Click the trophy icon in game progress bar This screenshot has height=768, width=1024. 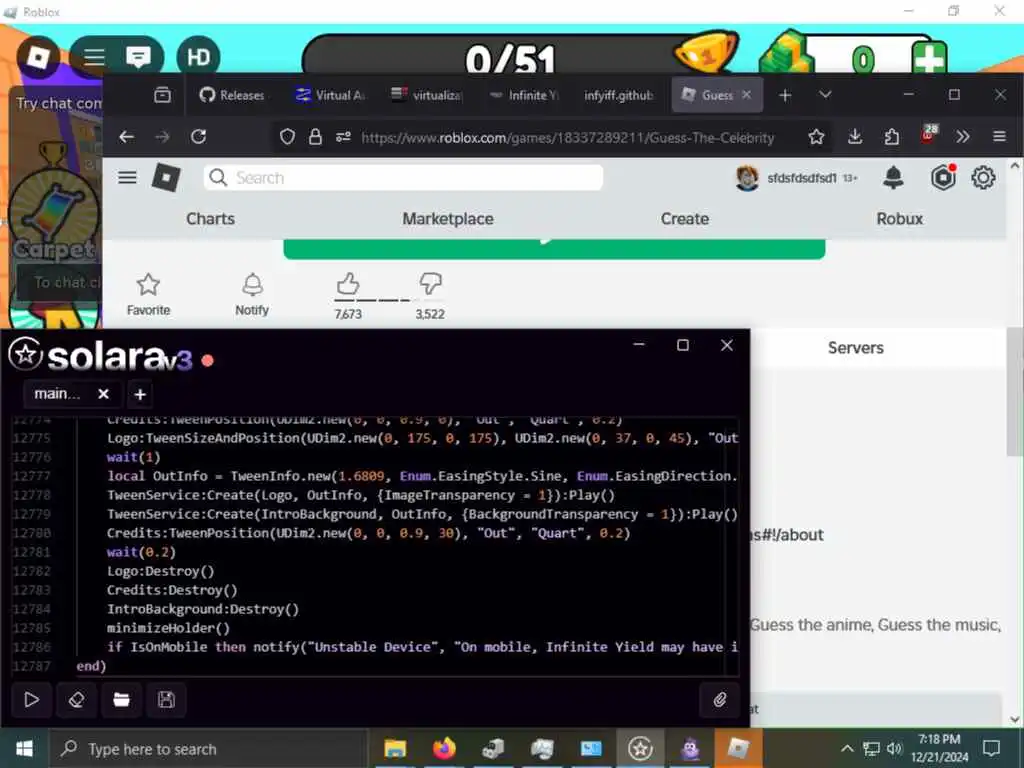[x=707, y=54]
